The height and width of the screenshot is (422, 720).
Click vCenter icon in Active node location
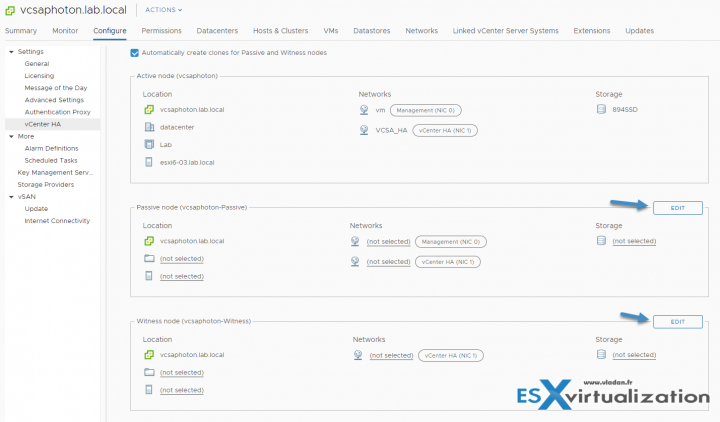(x=149, y=110)
